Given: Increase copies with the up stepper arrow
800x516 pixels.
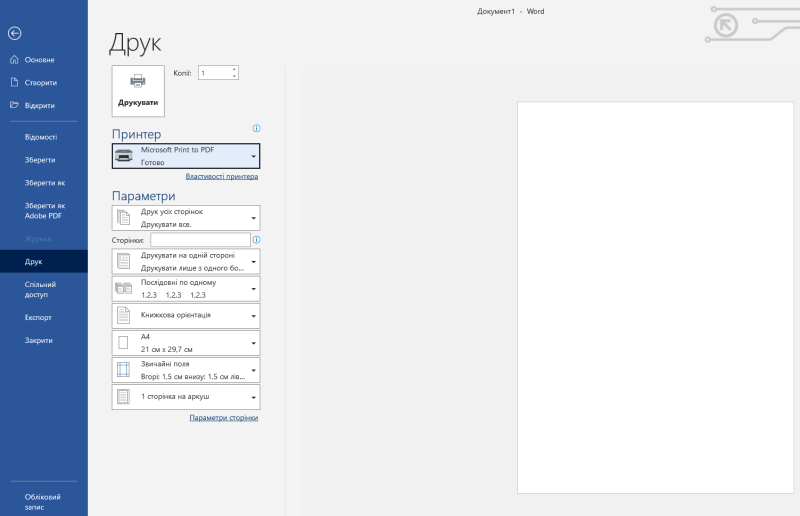Looking at the screenshot, I should 234,69.
